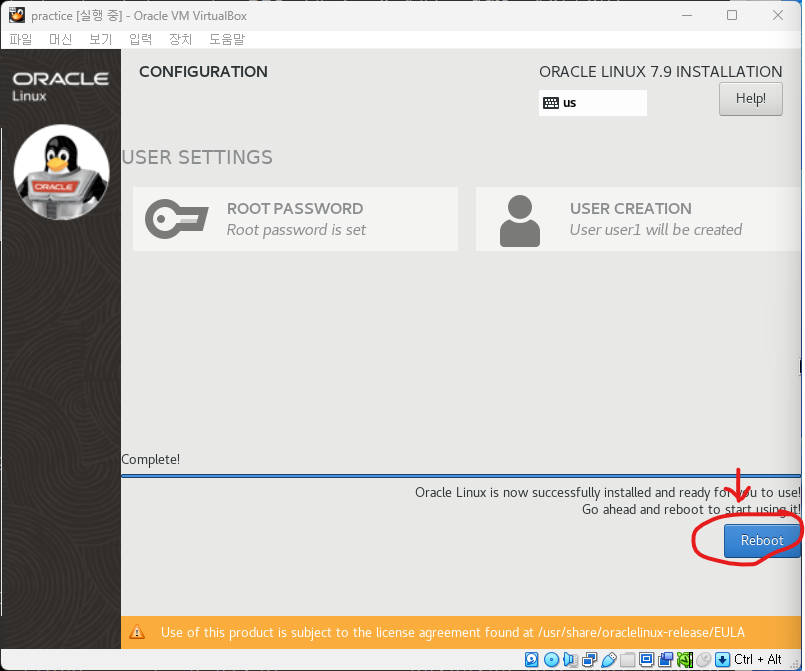This screenshot has width=805, height=671.
Task: Click 'Root password is set' status text
Action: point(296,230)
